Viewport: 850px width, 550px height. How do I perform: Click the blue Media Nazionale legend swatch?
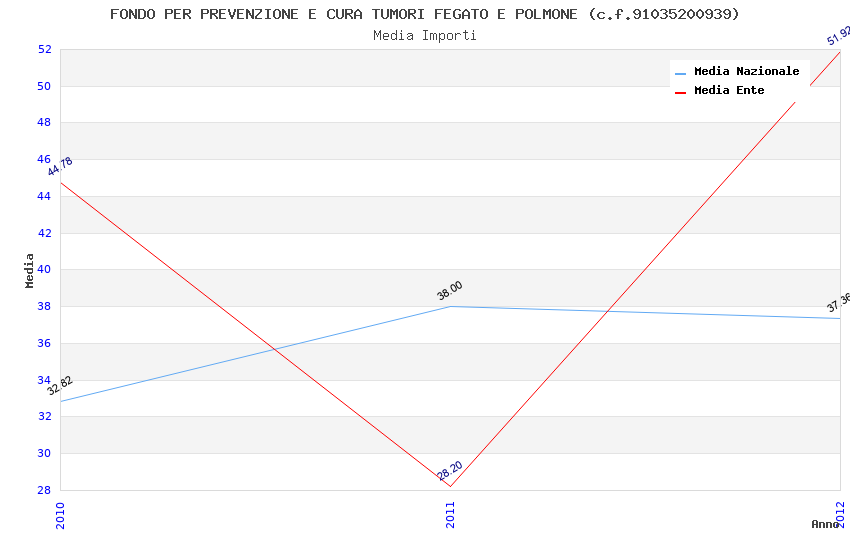(681, 73)
